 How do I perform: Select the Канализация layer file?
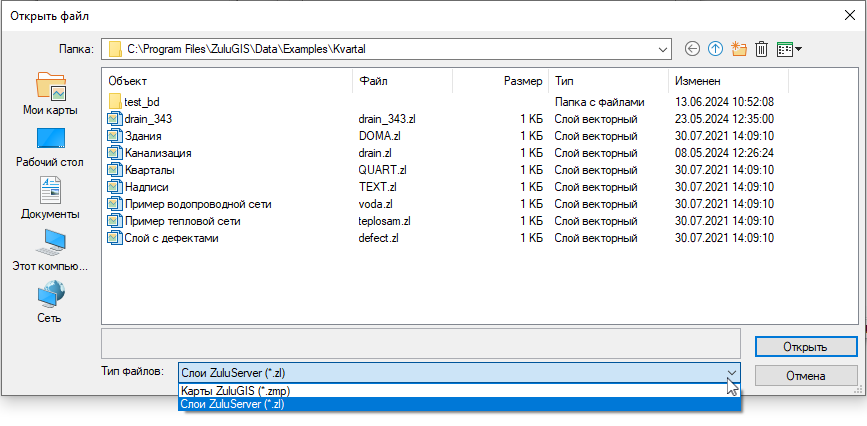tap(158, 153)
